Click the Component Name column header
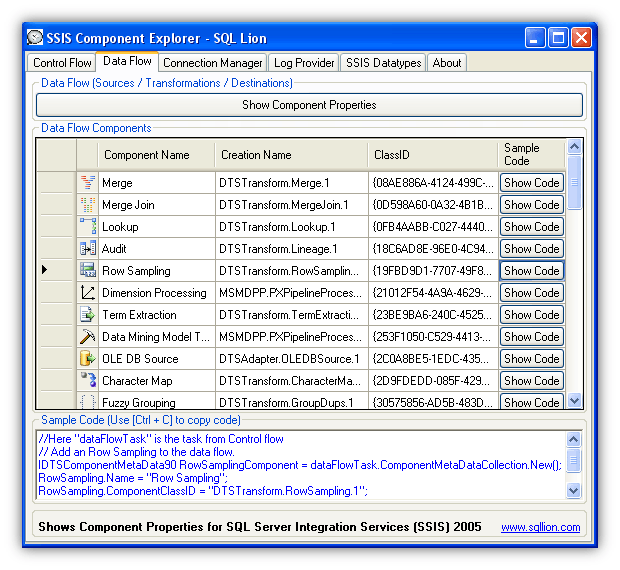 (x=156, y=155)
